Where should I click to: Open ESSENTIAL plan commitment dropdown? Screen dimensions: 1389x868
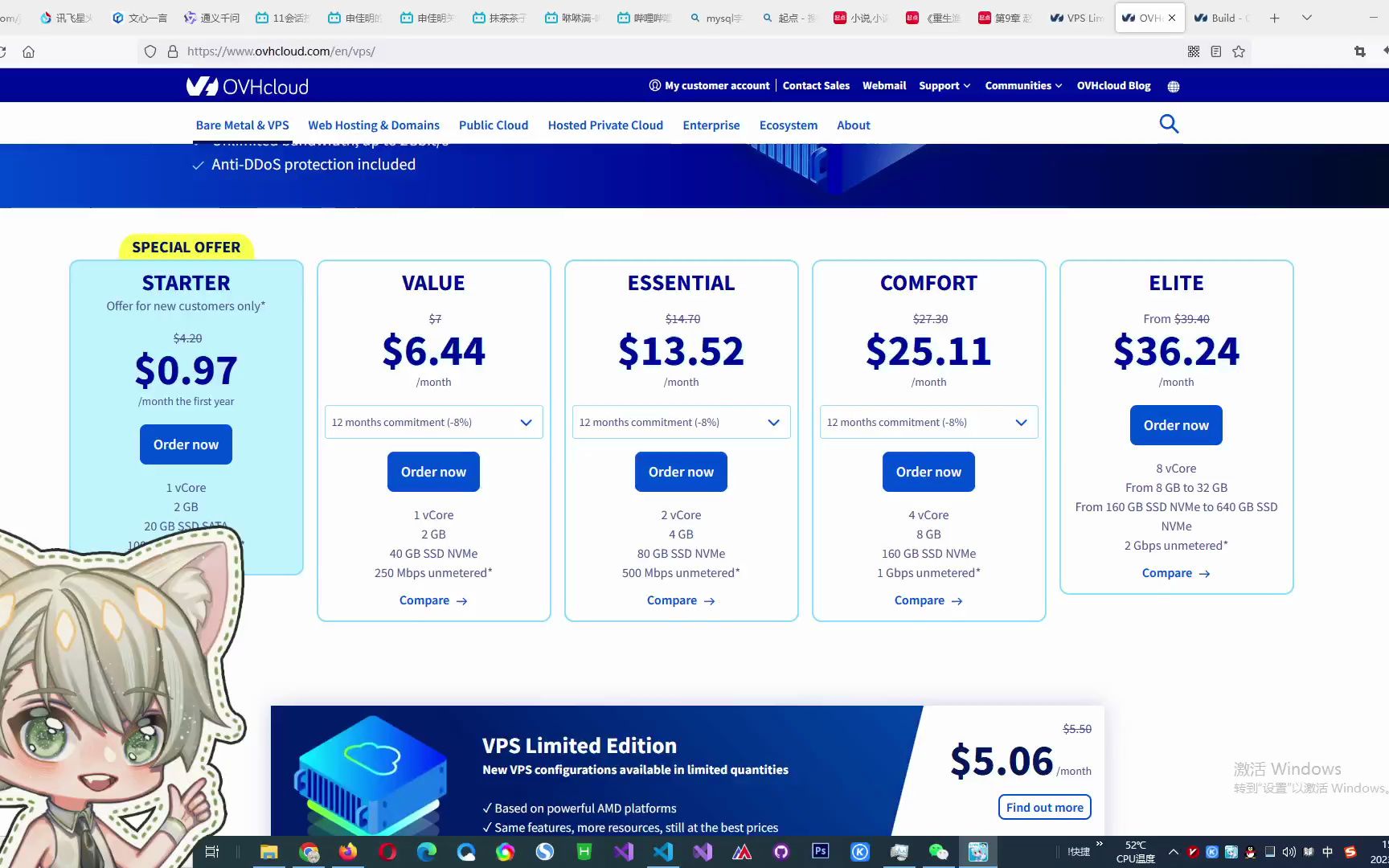coord(682,422)
